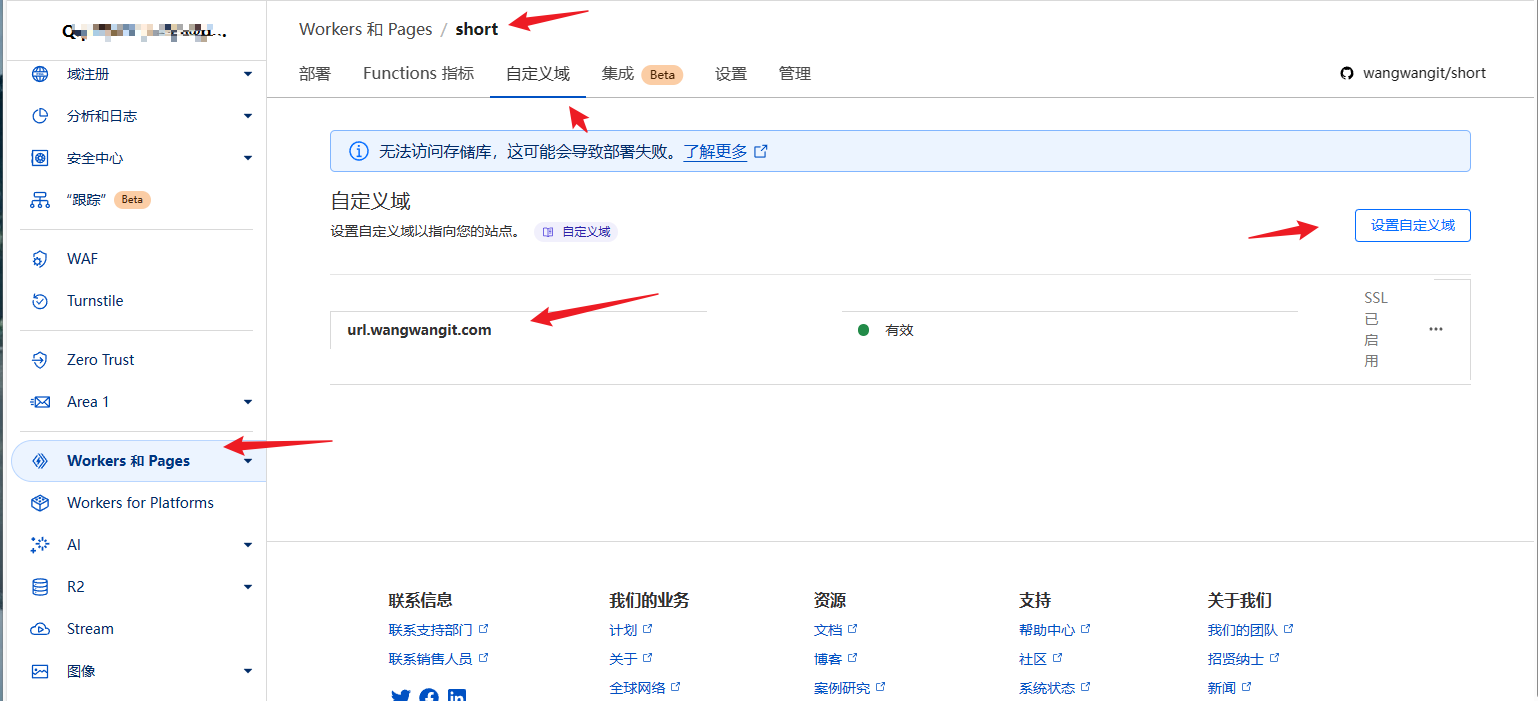Open Zero Trust via its sidebar icon
1538x701 pixels.
40,360
